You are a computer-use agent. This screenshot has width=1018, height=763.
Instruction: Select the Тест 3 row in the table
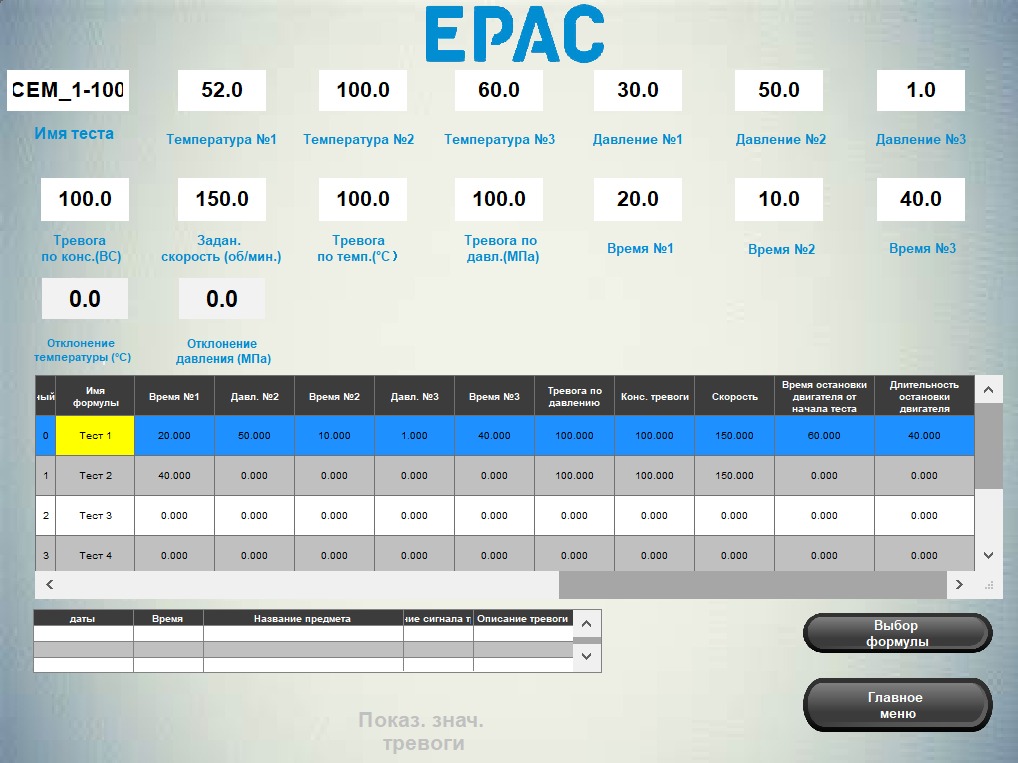95,516
